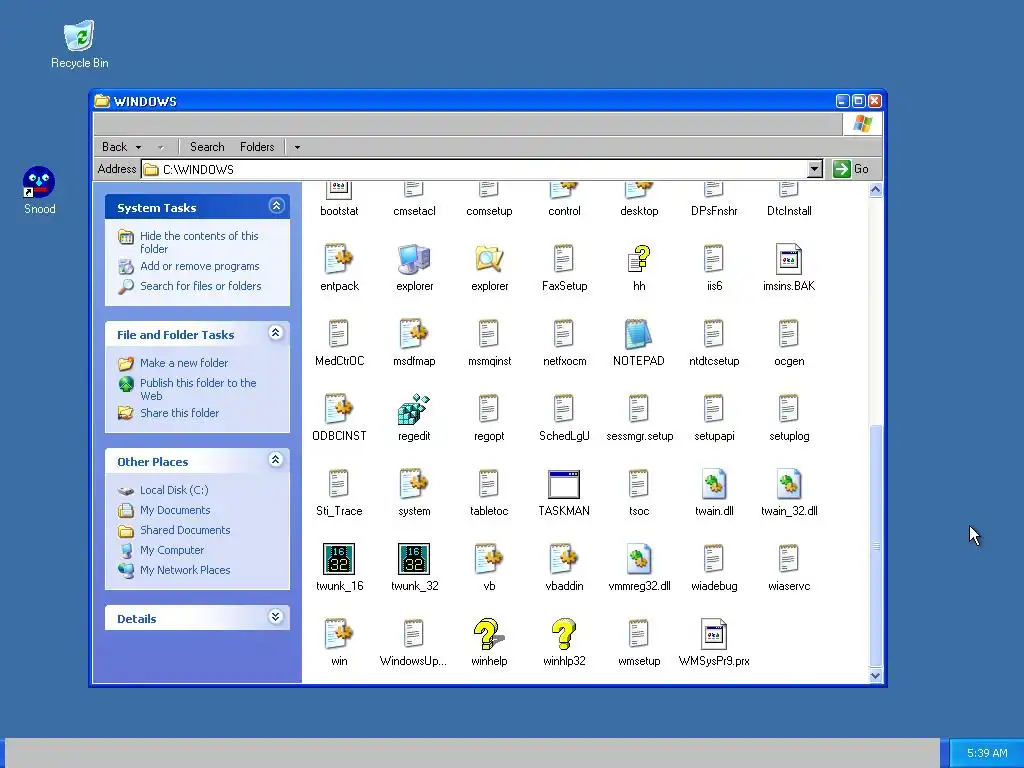Open the Search toolbar button

click(207, 147)
